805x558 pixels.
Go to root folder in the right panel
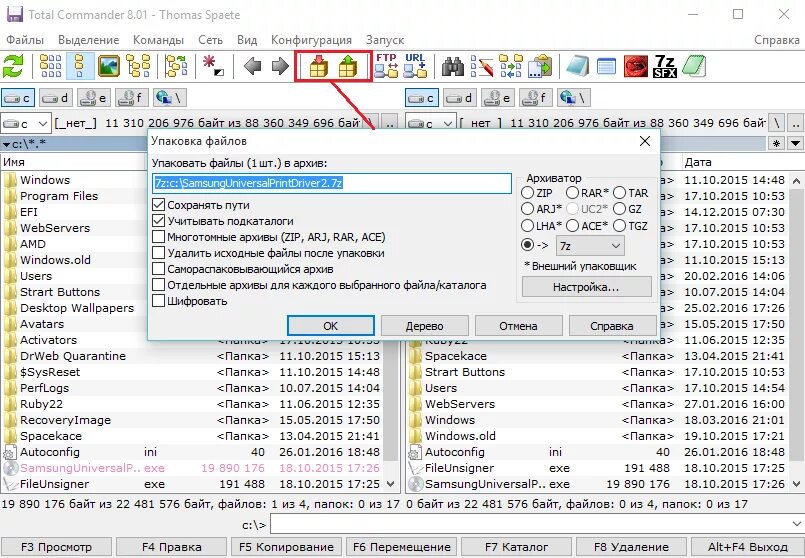[776, 123]
